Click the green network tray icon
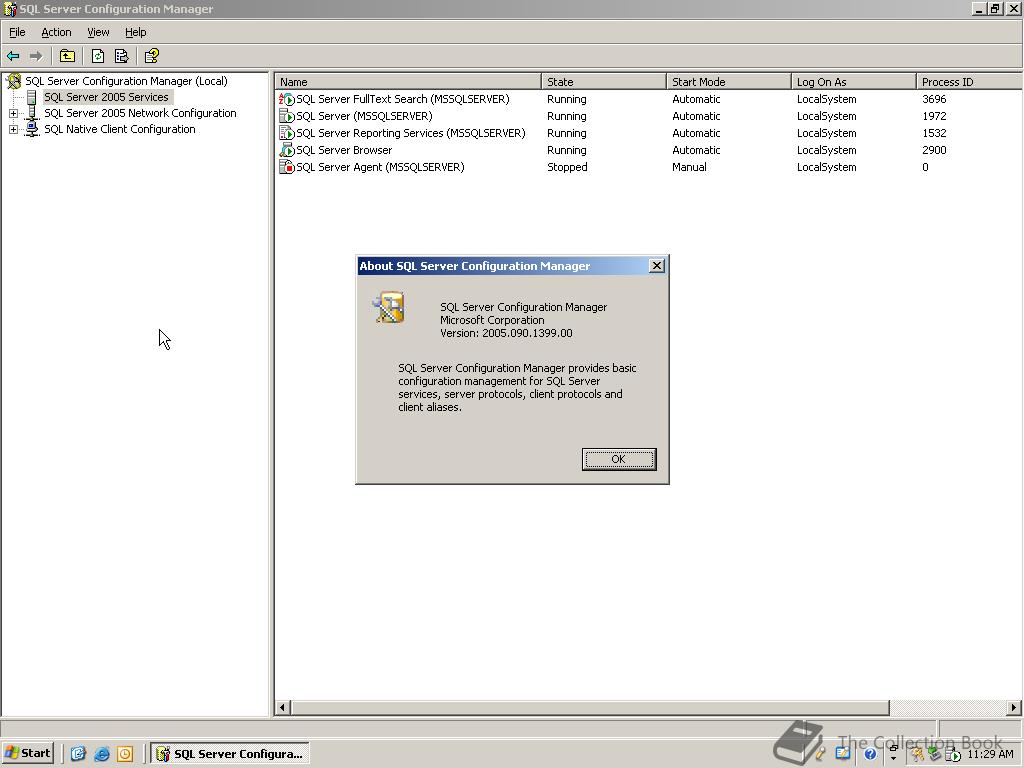The width and height of the screenshot is (1024, 768). [x=935, y=754]
